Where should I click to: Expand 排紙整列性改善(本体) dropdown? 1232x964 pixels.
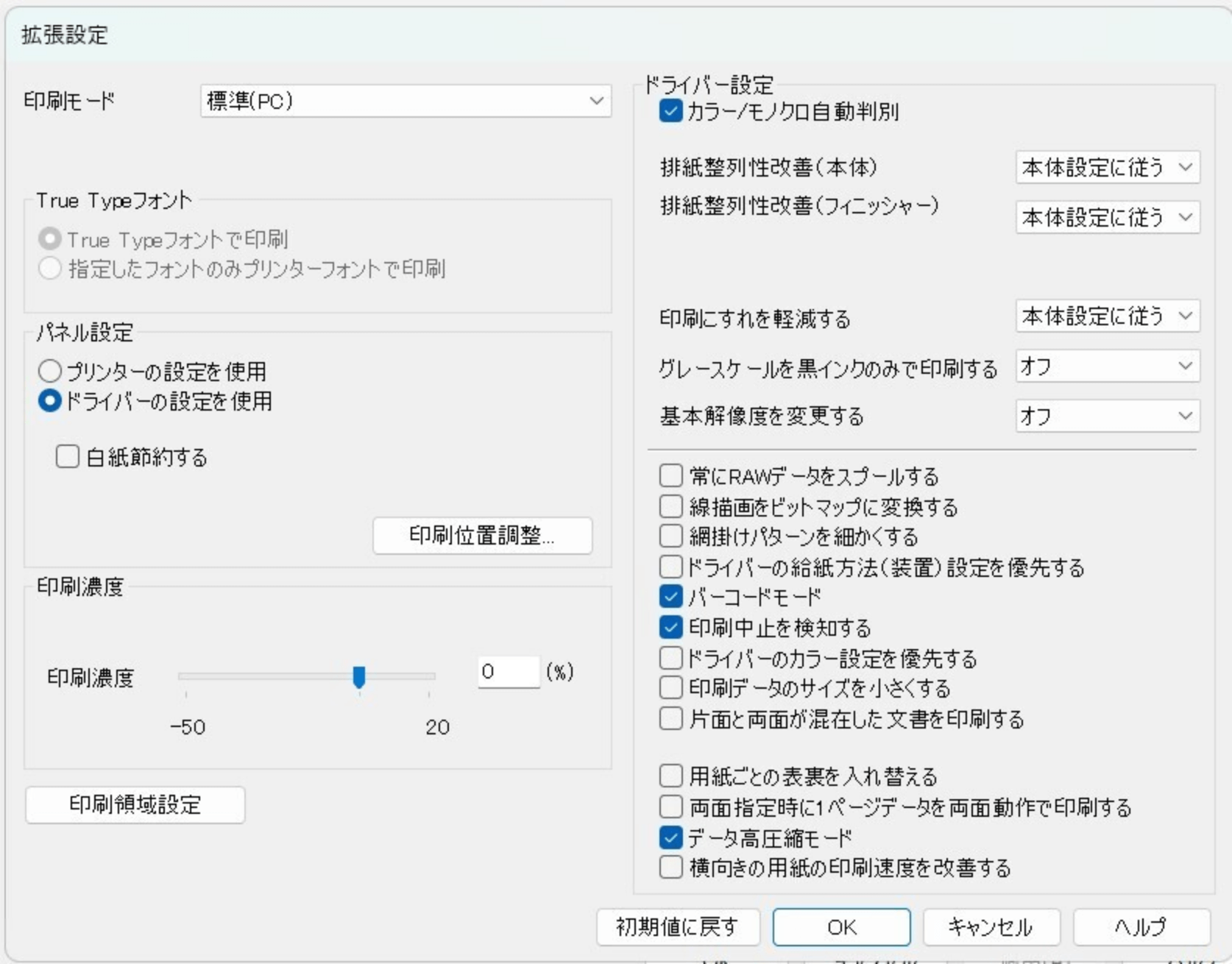click(1107, 168)
